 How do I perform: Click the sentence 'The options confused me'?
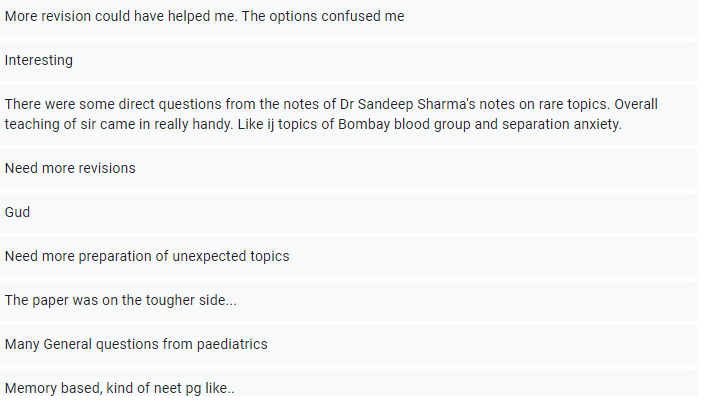coord(323,16)
